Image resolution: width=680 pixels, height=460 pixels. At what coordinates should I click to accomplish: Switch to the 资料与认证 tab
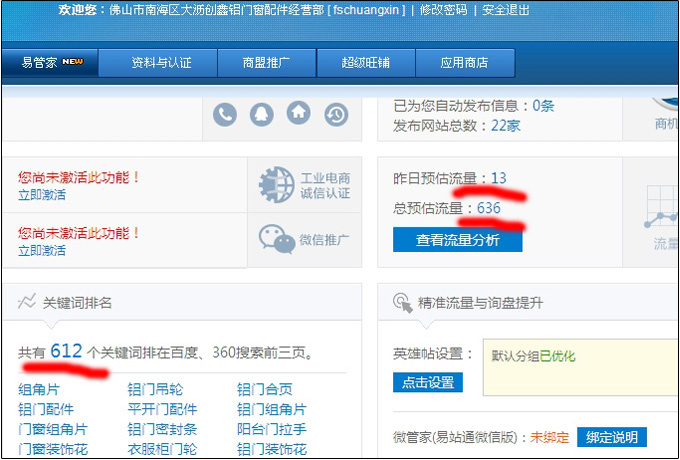click(161, 63)
